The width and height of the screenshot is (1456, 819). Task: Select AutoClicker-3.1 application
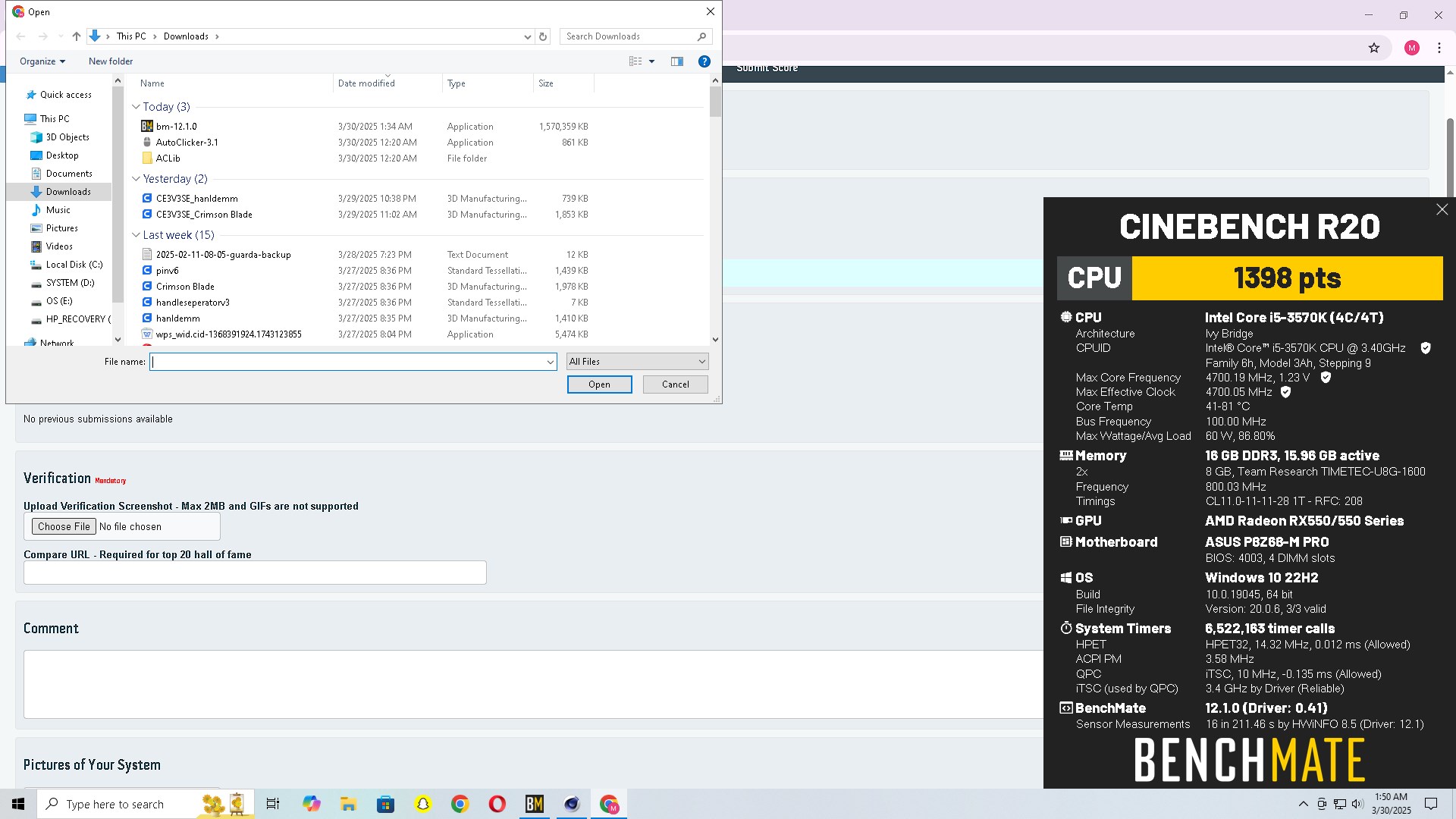[x=187, y=143]
